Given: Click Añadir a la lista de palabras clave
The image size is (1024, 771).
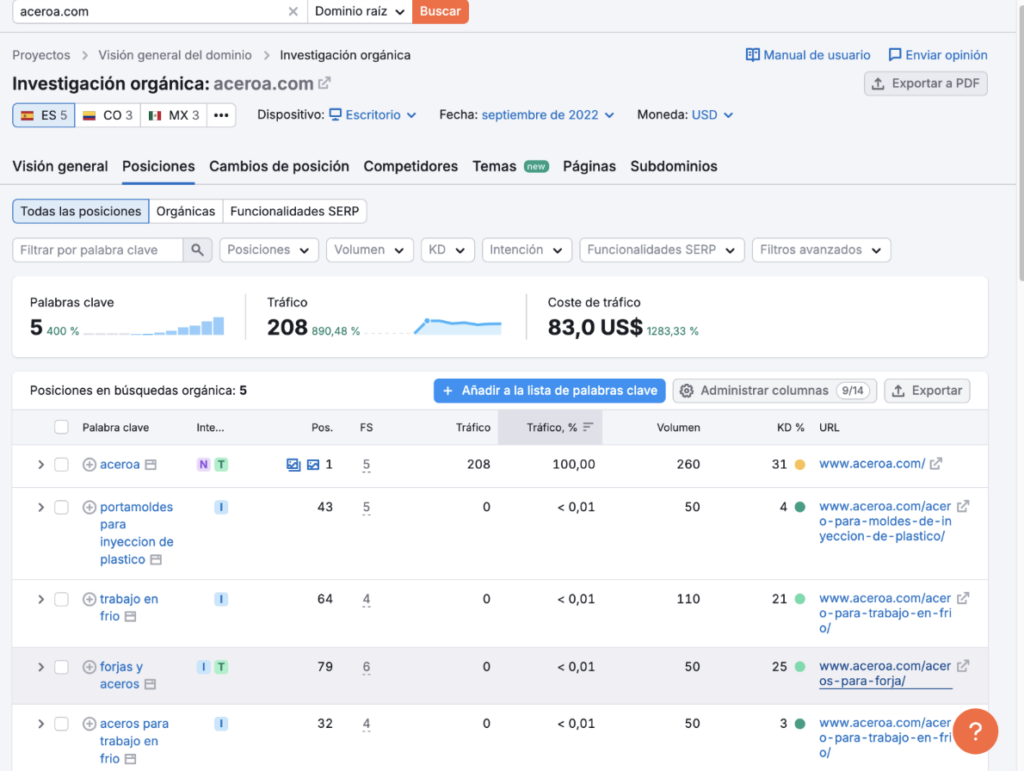Looking at the screenshot, I should [549, 391].
